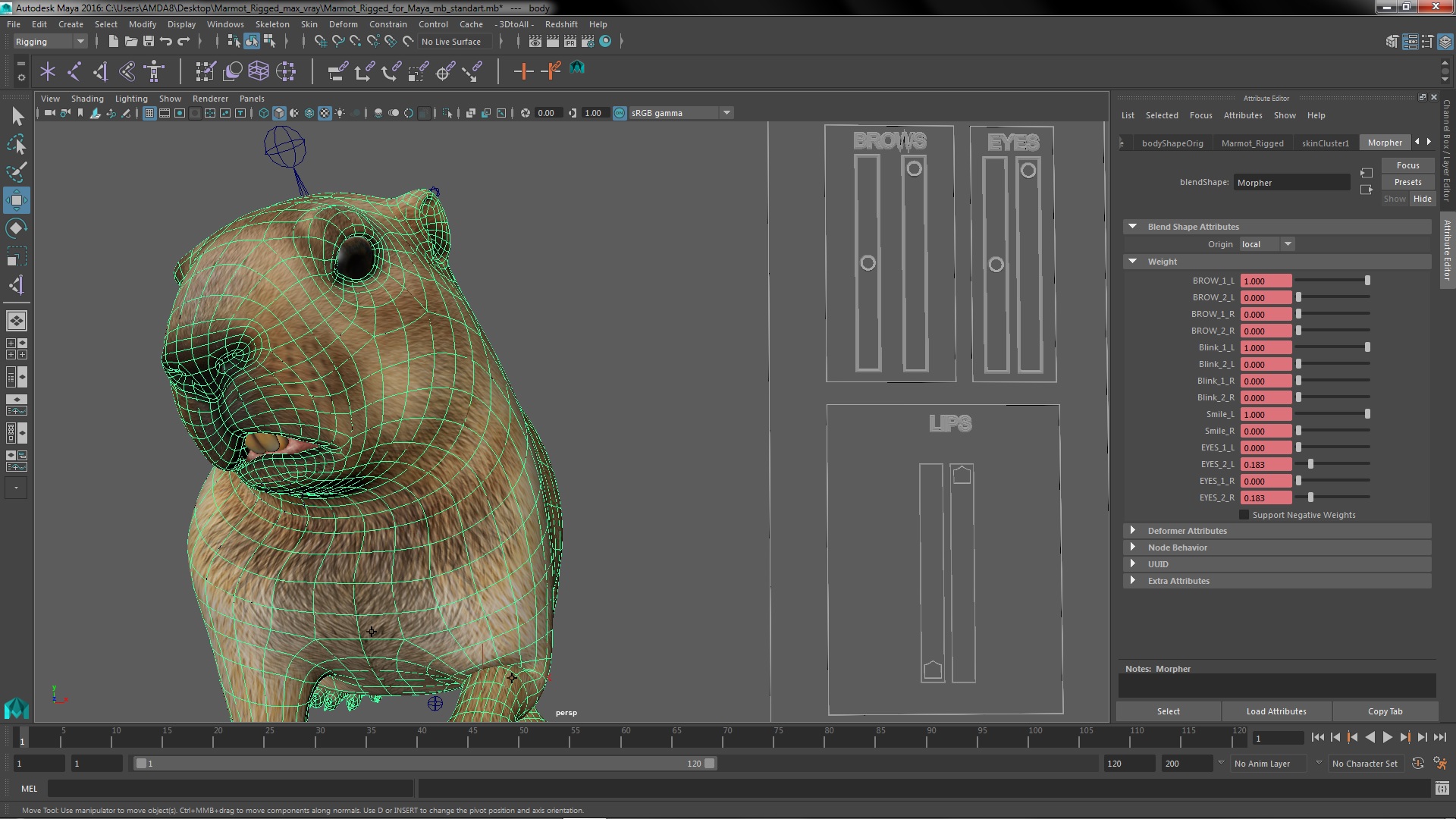Image resolution: width=1456 pixels, height=819 pixels.
Task: Toggle snap to grids icon
Action: click(x=320, y=42)
